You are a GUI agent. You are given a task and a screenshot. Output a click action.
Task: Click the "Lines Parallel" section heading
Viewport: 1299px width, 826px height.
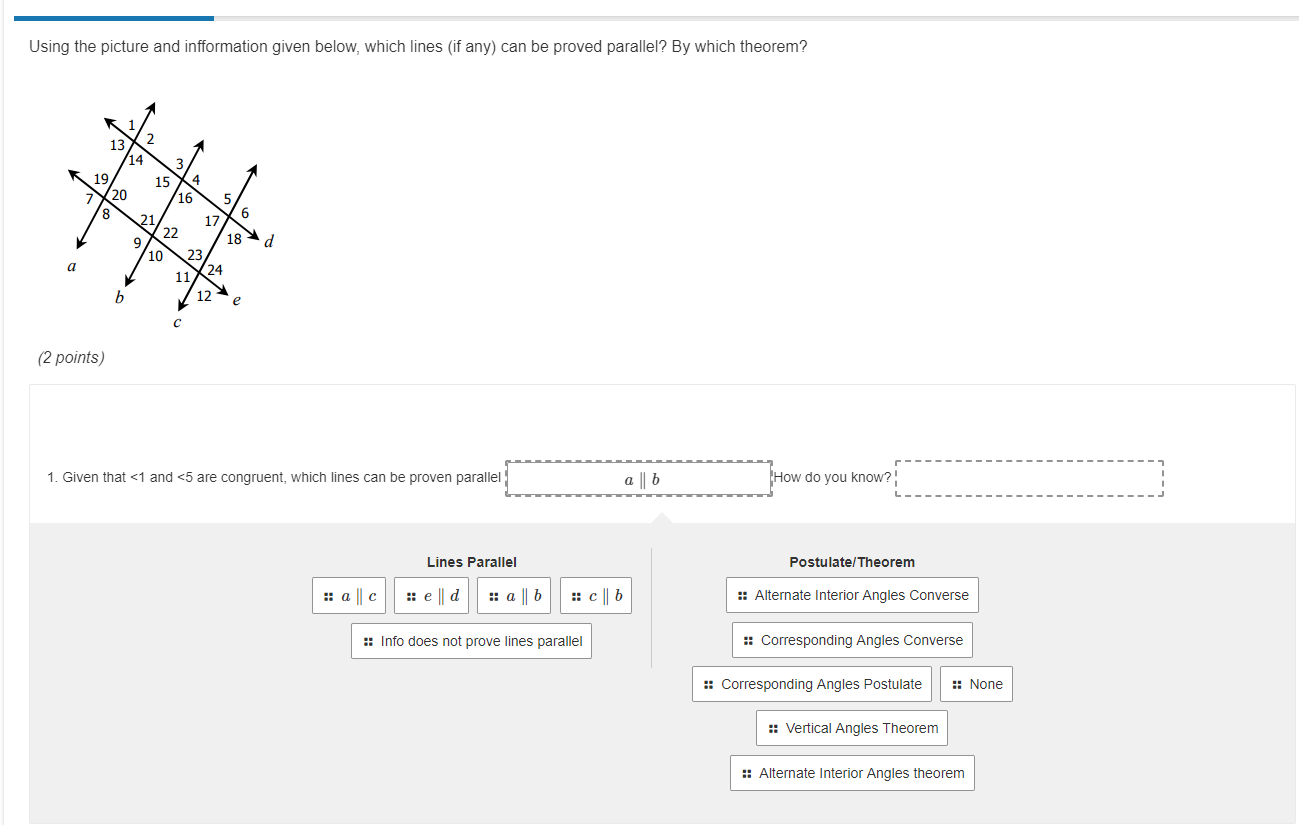pos(471,562)
